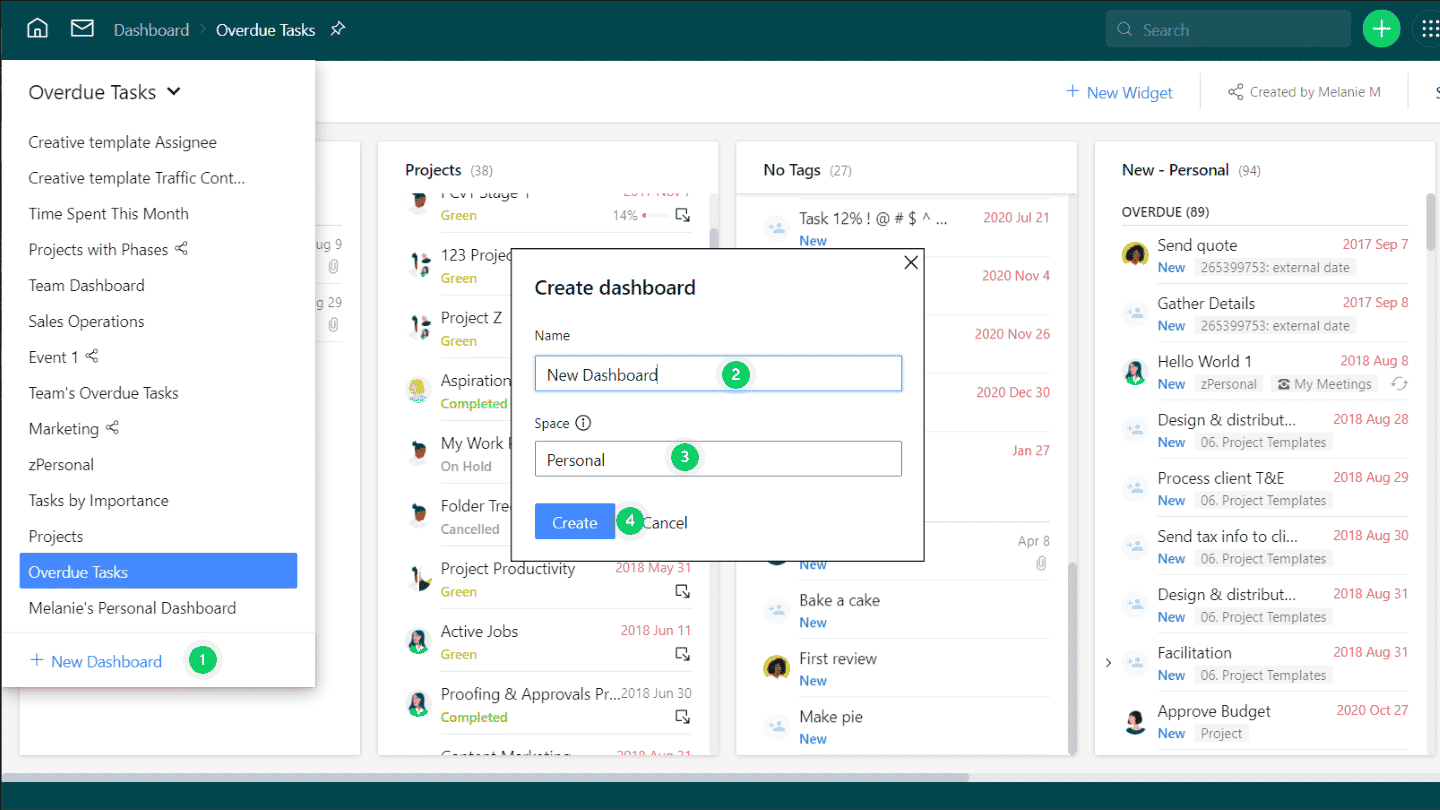Select the Creative template Assignee dashboard
Screen dimensions: 1440x810
[x=122, y=142]
